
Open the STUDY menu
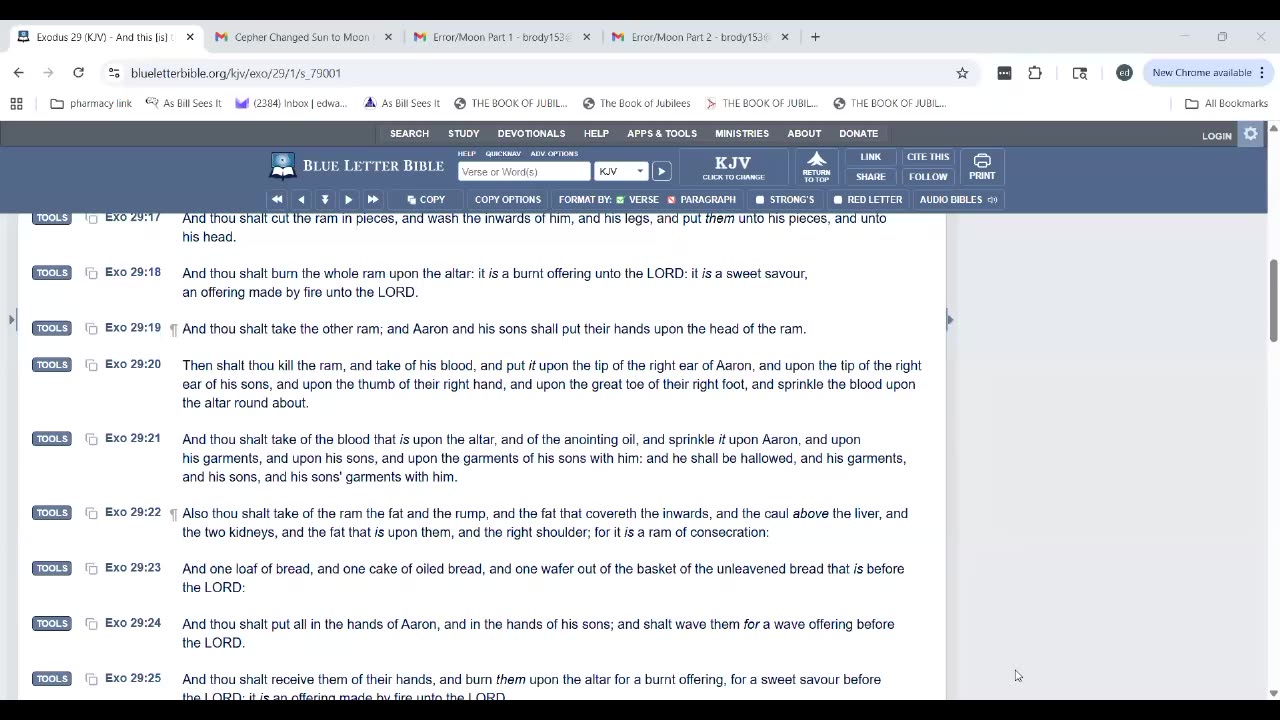pos(463,134)
